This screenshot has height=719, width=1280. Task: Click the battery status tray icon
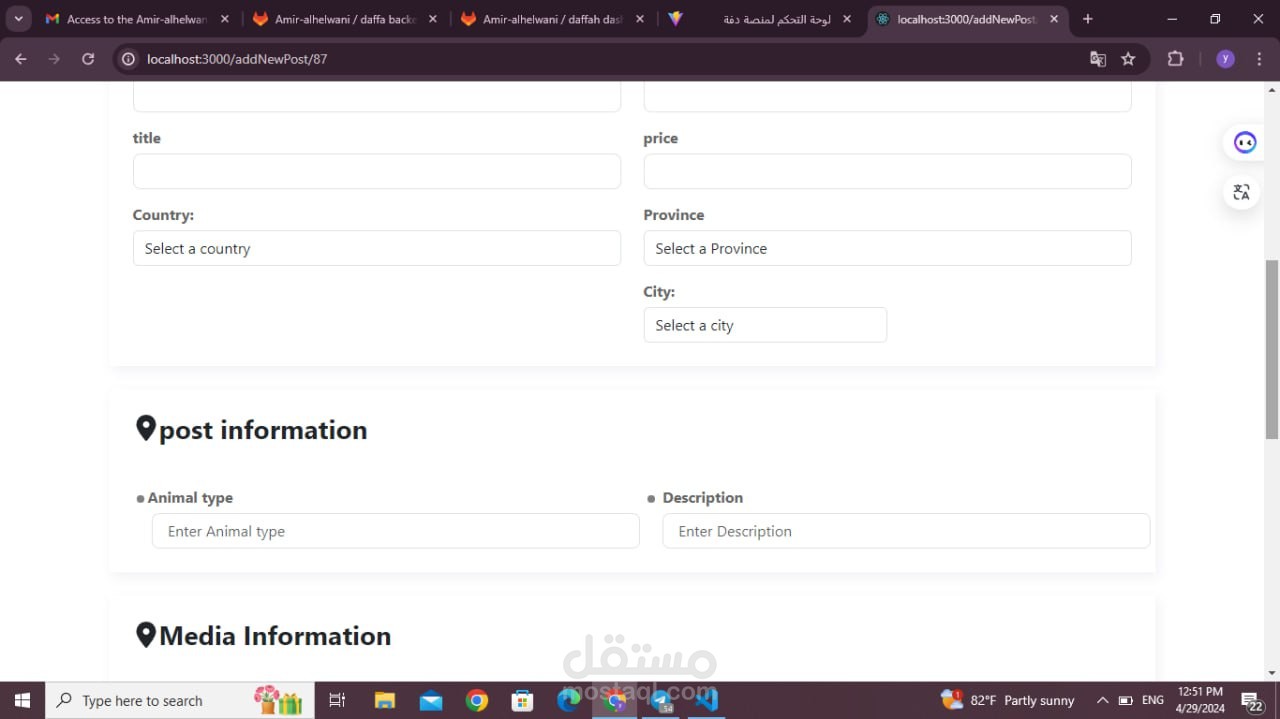[1125, 700]
